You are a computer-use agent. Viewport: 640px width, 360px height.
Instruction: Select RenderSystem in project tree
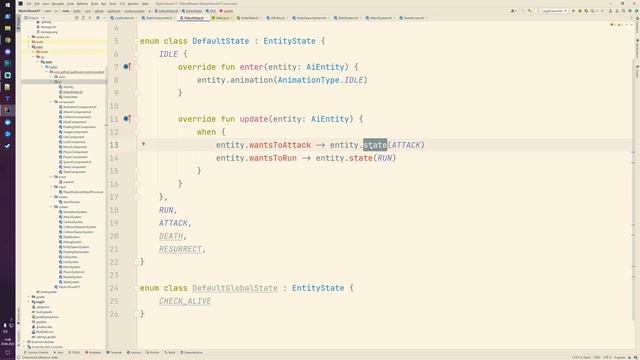coord(72,277)
